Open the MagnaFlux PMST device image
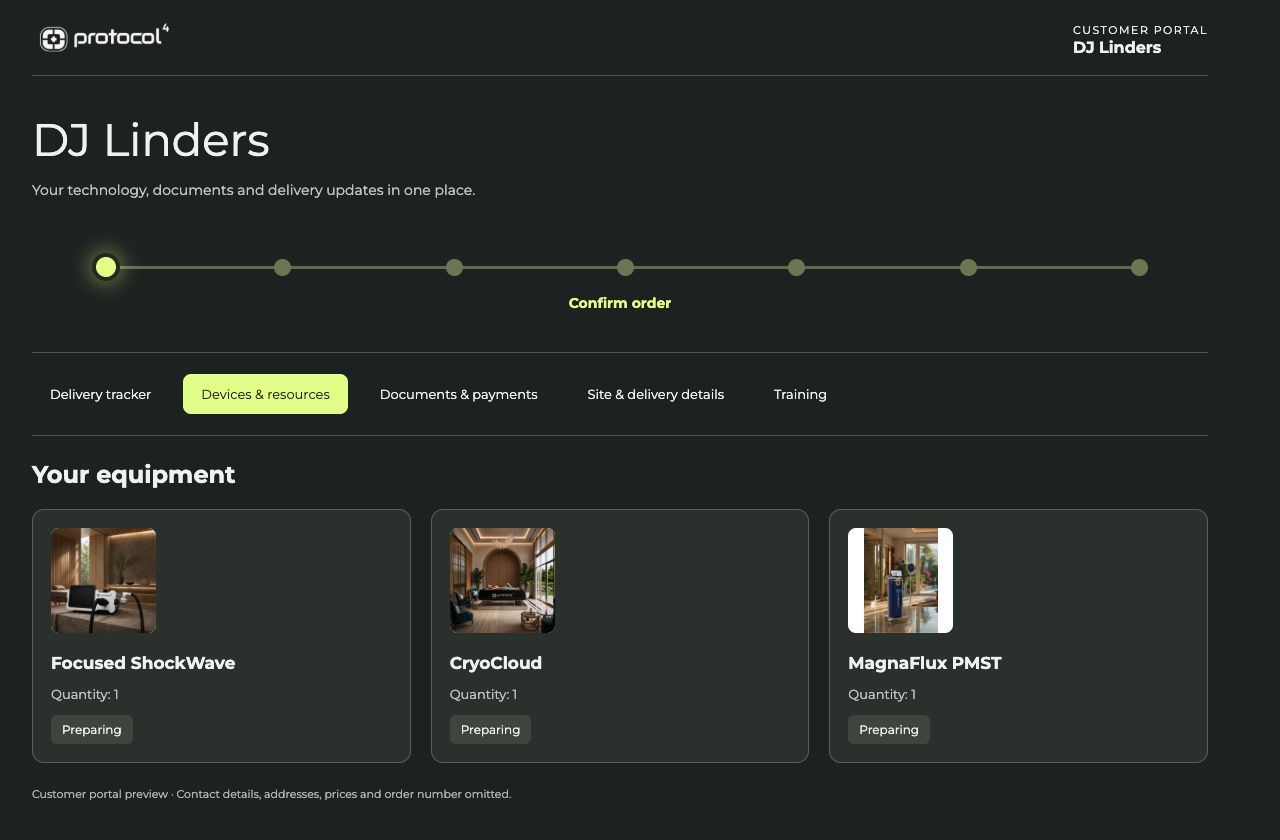Screen dimensions: 1280x840 click(900, 580)
